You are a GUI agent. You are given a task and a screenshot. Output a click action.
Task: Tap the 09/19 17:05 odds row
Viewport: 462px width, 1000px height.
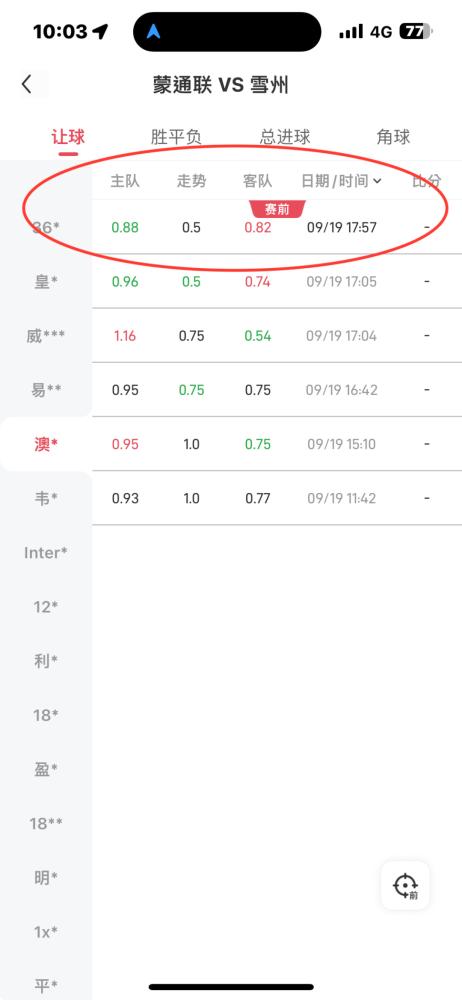tap(277, 281)
